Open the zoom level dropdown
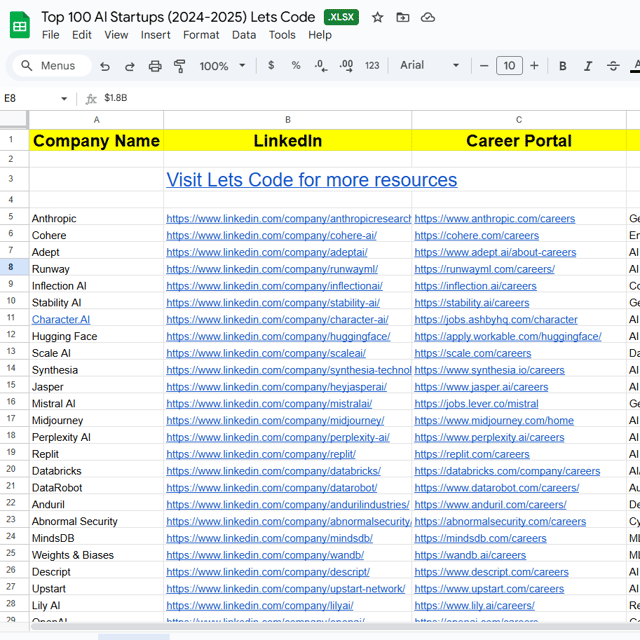This screenshot has width=640, height=640. click(222, 66)
